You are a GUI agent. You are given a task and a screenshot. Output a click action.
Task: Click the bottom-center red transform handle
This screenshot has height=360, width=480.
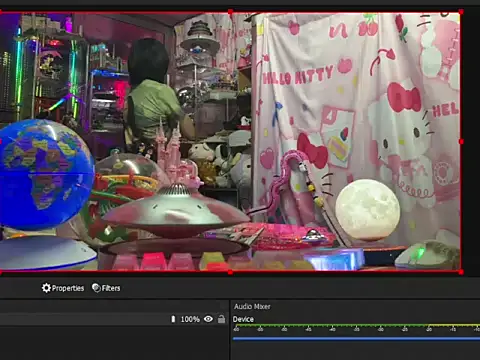[230, 272]
